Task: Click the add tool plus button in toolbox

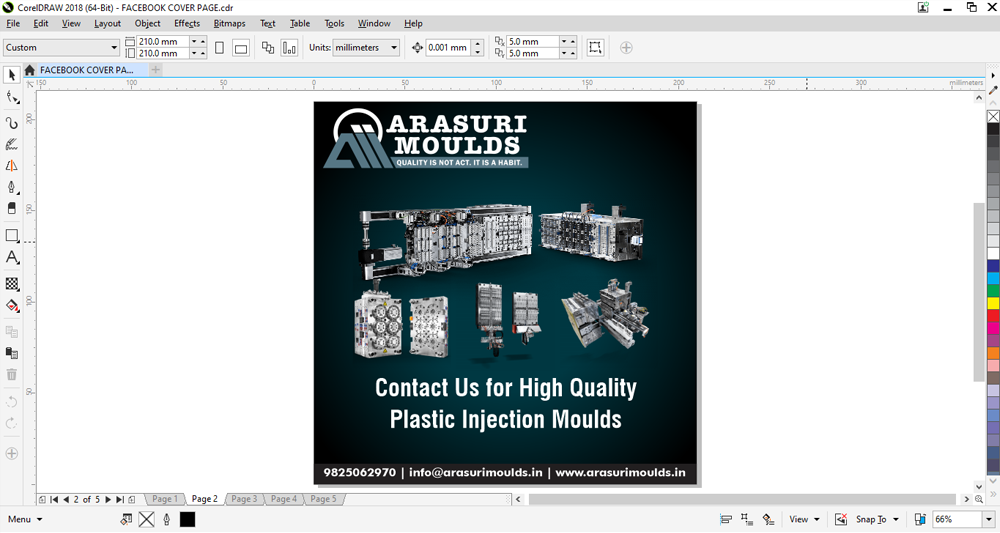Action: point(11,453)
